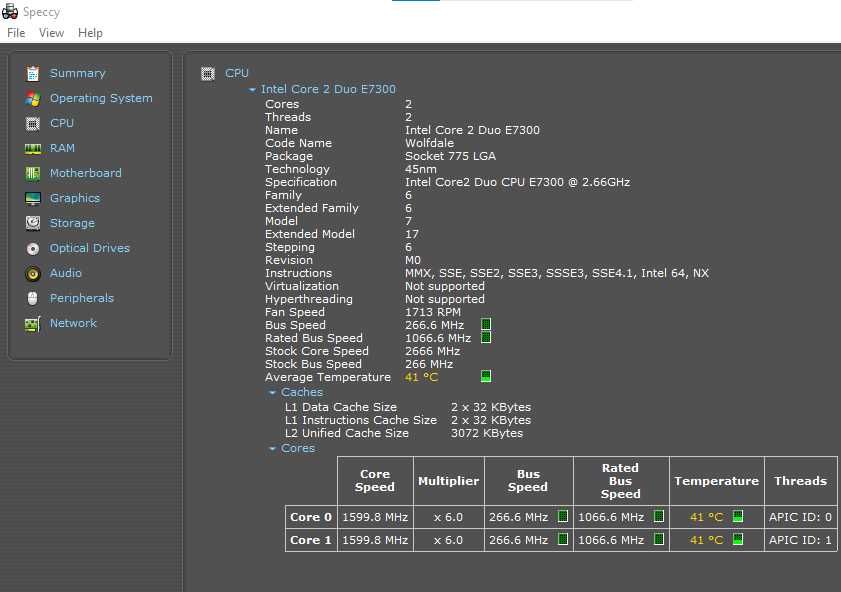The width and height of the screenshot is (841, 592).
Task: Collapse the Intel Core 2 Duo E7300 node
Action: (x=252, y=90)
